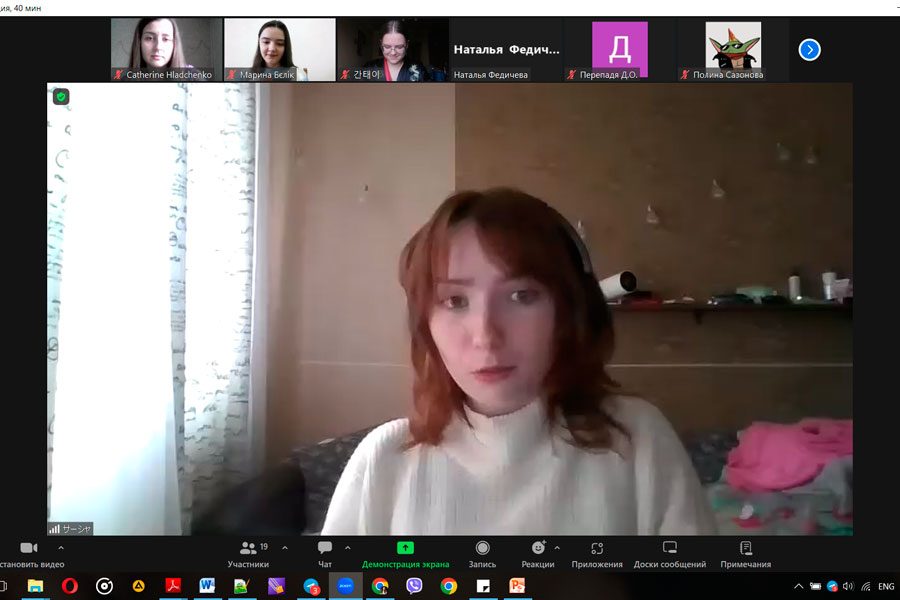Switch to Zoom taskbar icon
Image resolution: width=900 pixels, height=600 pixels.
point(346,586)
